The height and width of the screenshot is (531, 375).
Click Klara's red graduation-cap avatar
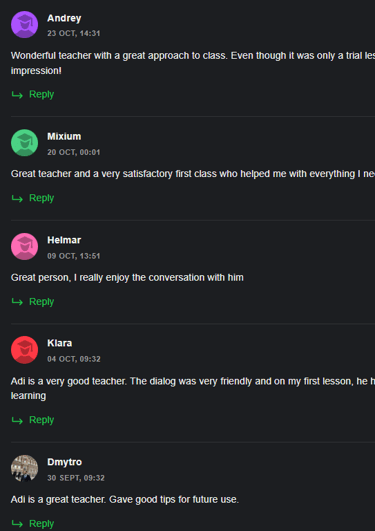24,350
